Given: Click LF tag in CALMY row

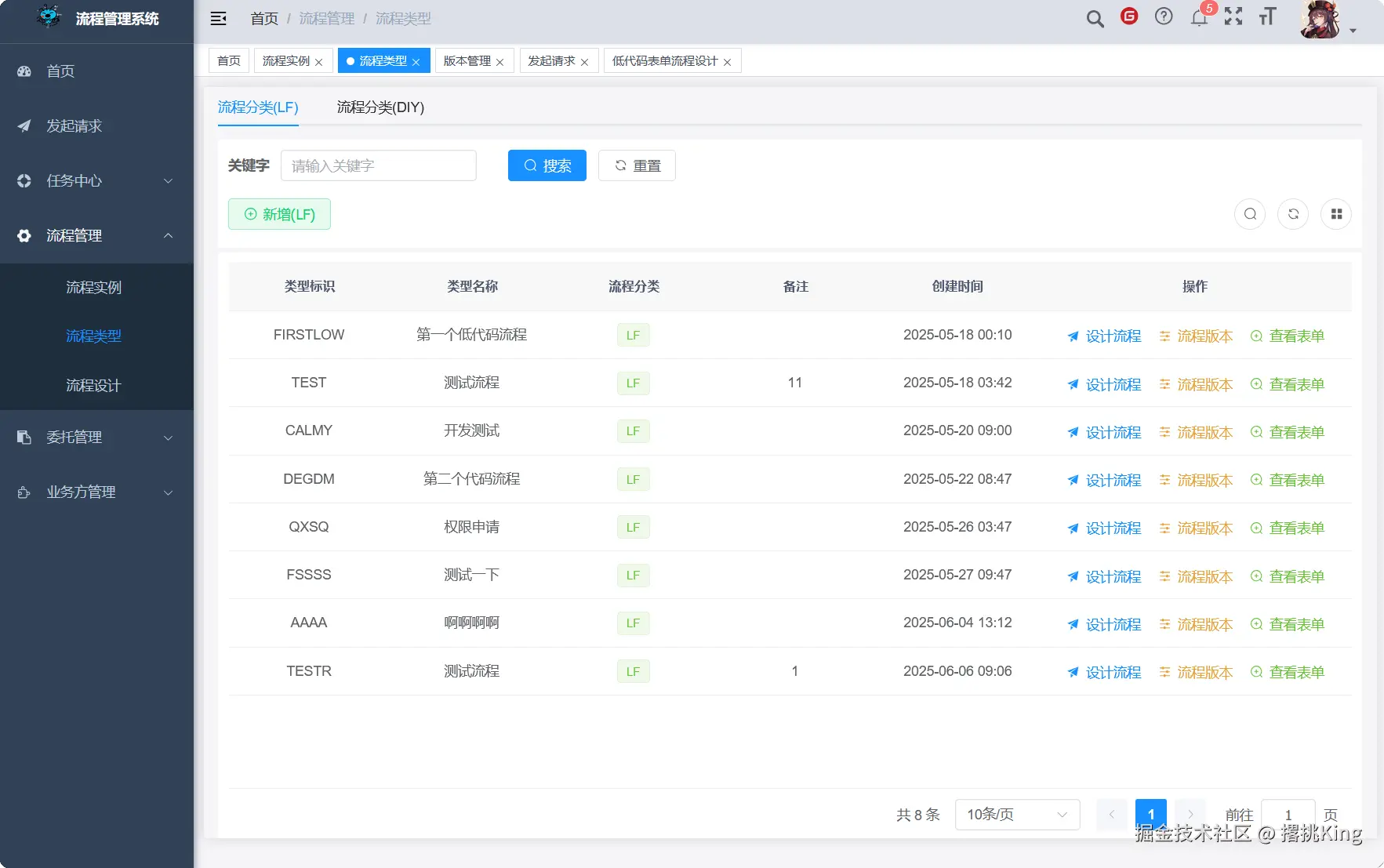Looking at the screenshot, I should [634, 431].
